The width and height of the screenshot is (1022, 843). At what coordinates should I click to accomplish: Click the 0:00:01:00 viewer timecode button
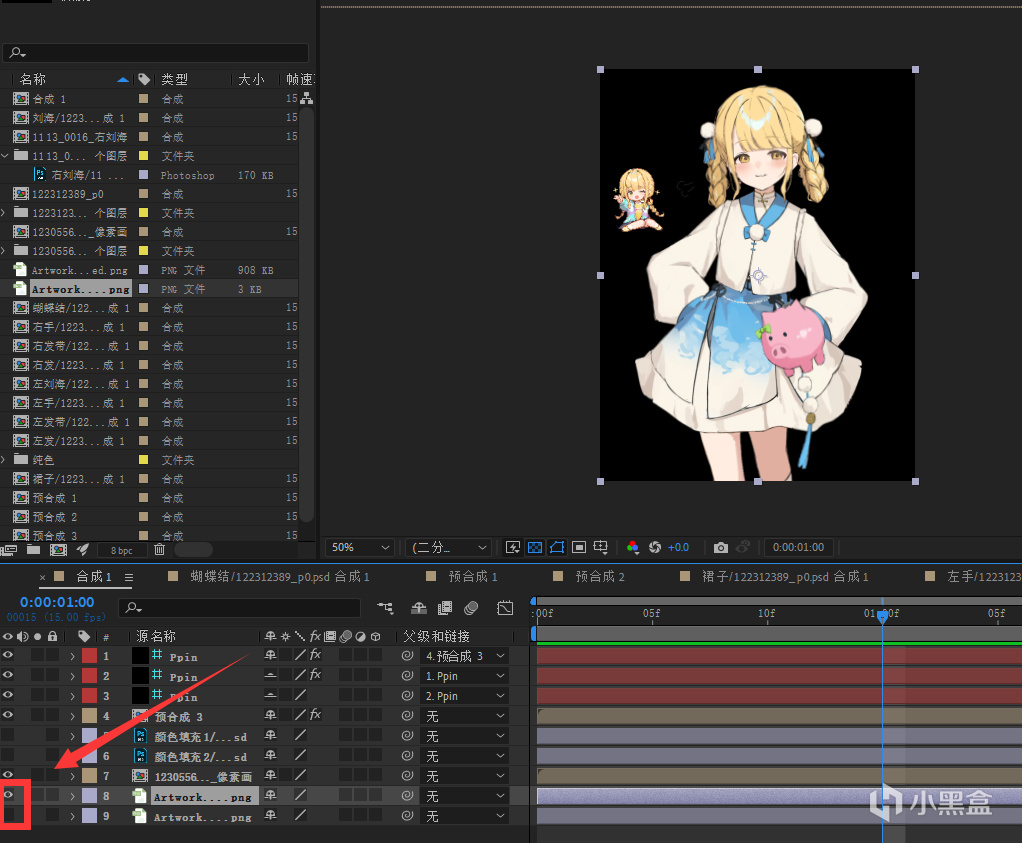(x=798, y=547)
